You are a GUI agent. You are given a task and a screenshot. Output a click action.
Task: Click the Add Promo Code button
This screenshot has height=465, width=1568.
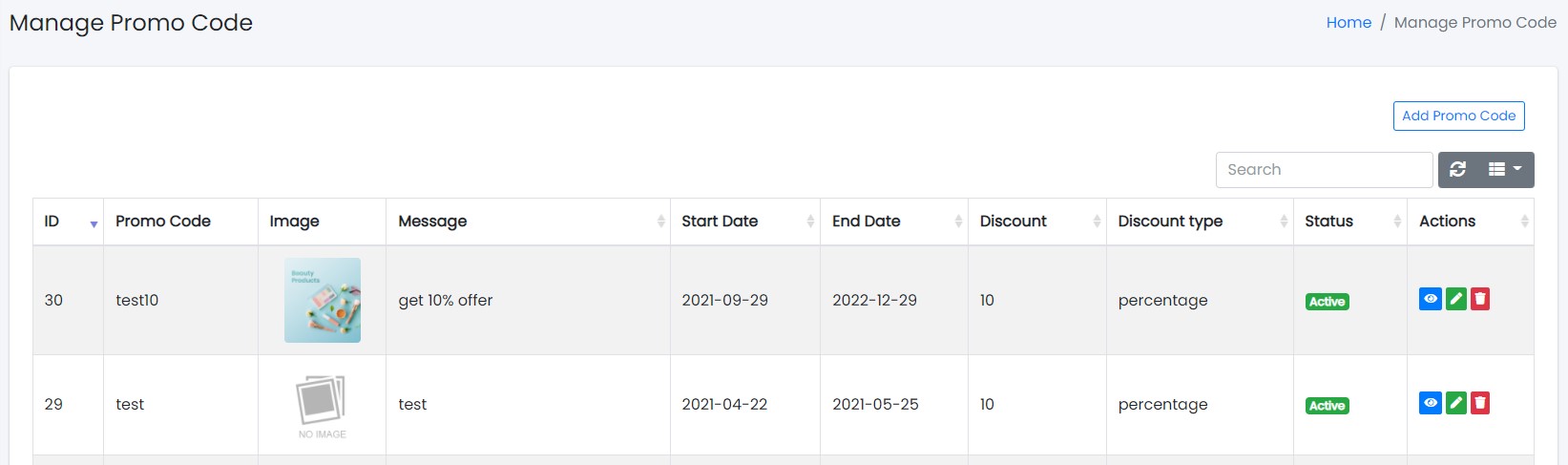tap(1458, 116)
